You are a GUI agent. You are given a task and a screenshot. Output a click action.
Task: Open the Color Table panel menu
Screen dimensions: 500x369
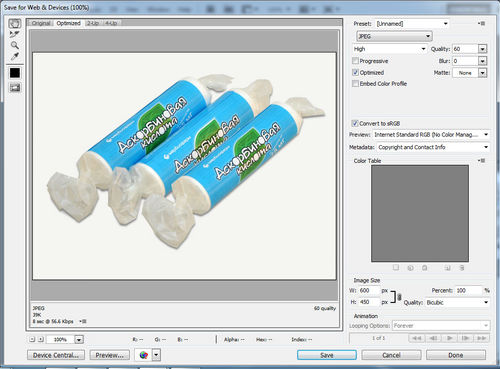click(x=482, y=160)
